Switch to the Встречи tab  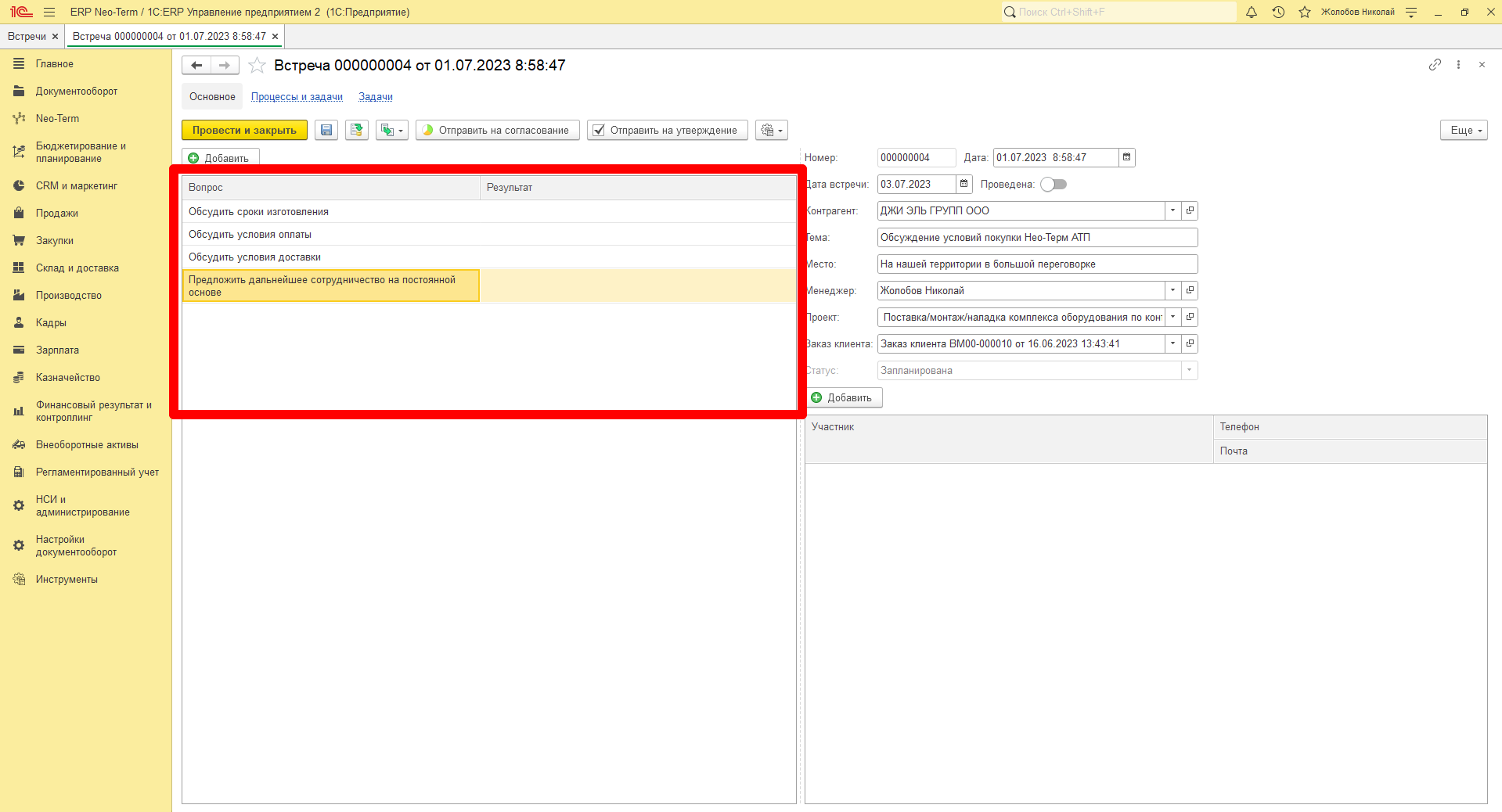[27, 36]
